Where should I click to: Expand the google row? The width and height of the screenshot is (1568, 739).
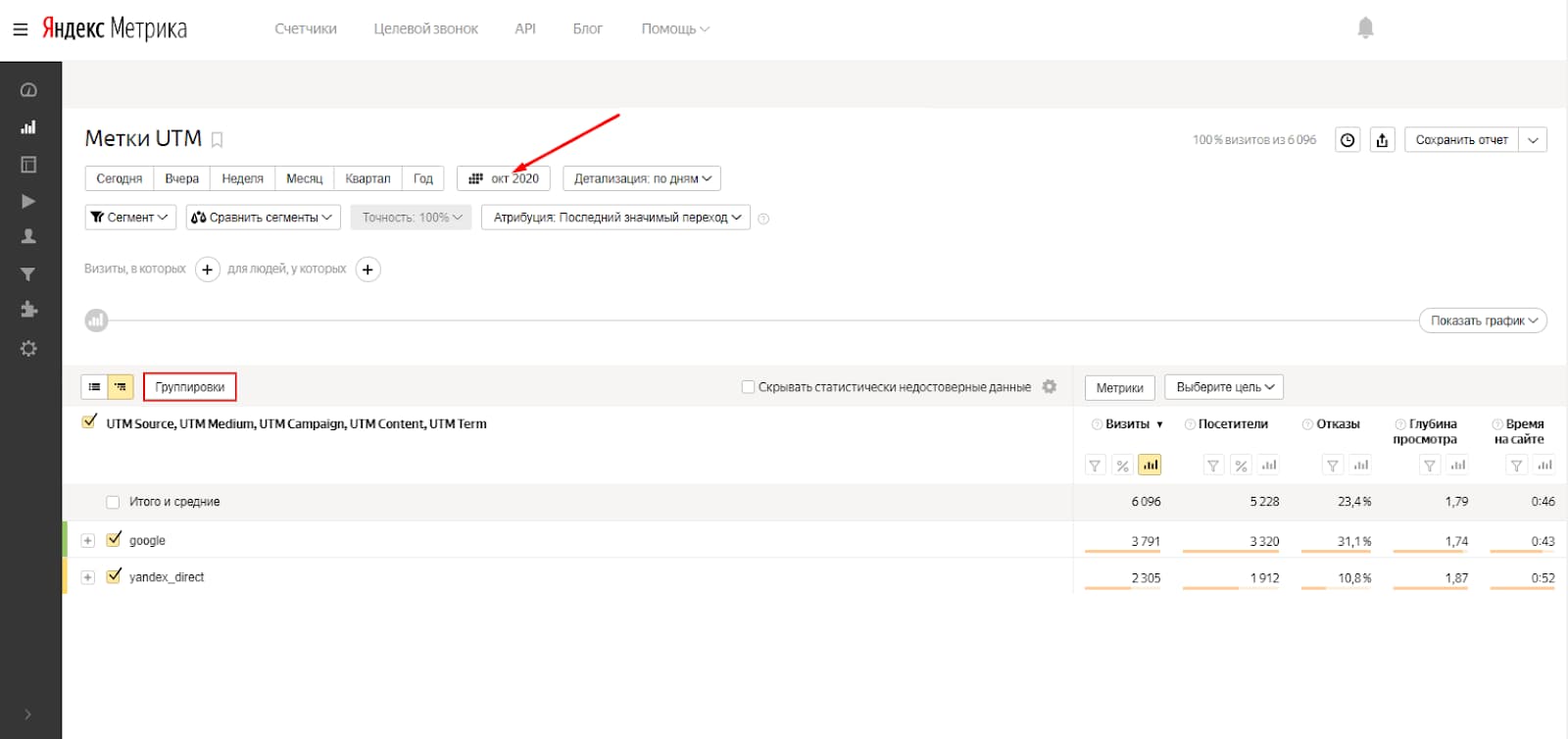pyautogui.click(x=88, y=541)
